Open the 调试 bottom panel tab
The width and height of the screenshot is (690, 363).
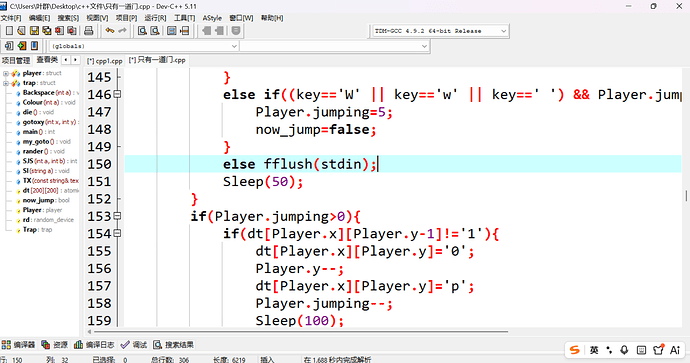point(134,345)
